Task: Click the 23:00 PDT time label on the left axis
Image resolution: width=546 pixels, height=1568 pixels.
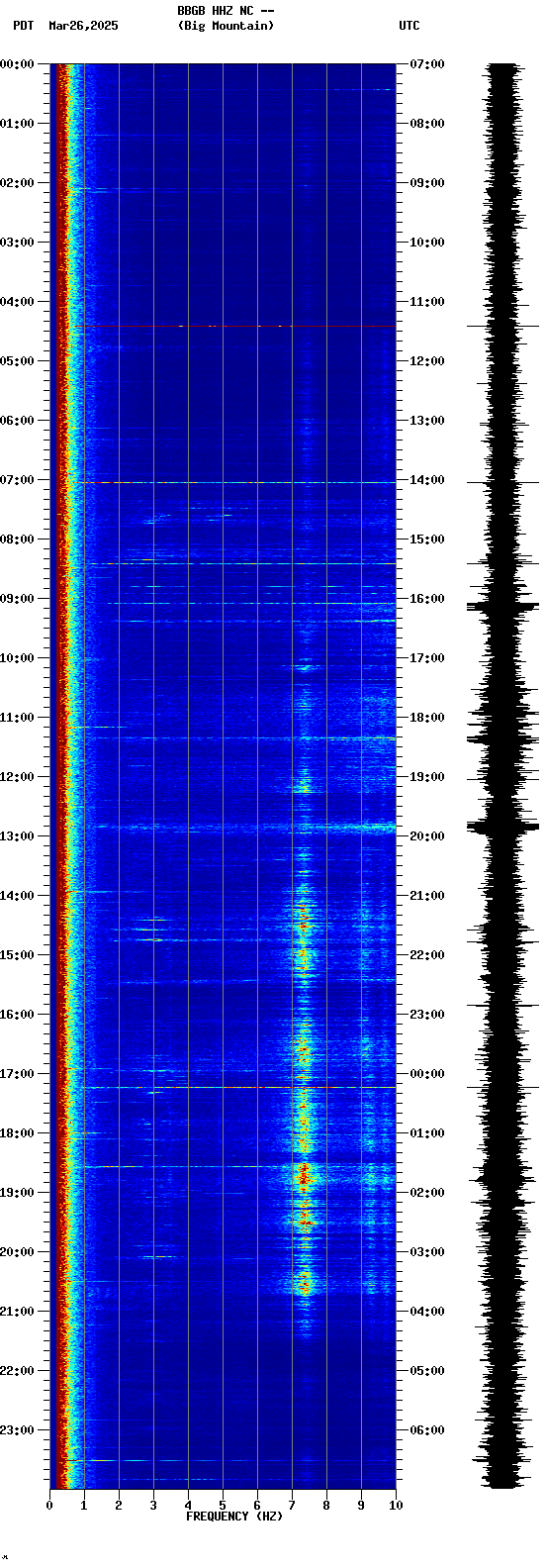Action: pyautogui.click(x=17, y=1430)
